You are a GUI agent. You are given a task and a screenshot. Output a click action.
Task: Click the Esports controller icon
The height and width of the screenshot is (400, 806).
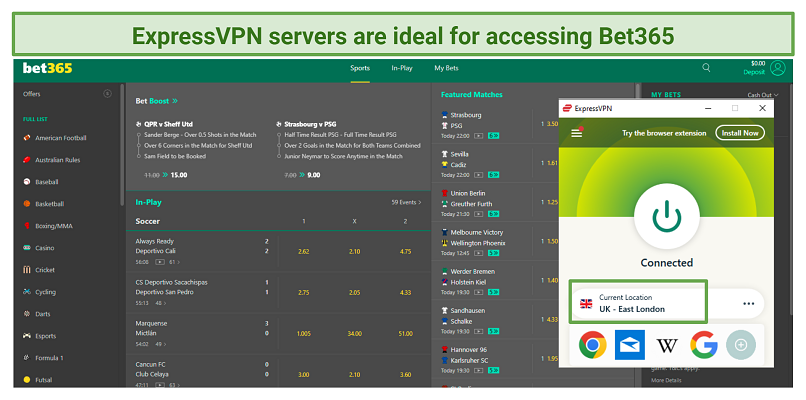click(x=27, y=336)
